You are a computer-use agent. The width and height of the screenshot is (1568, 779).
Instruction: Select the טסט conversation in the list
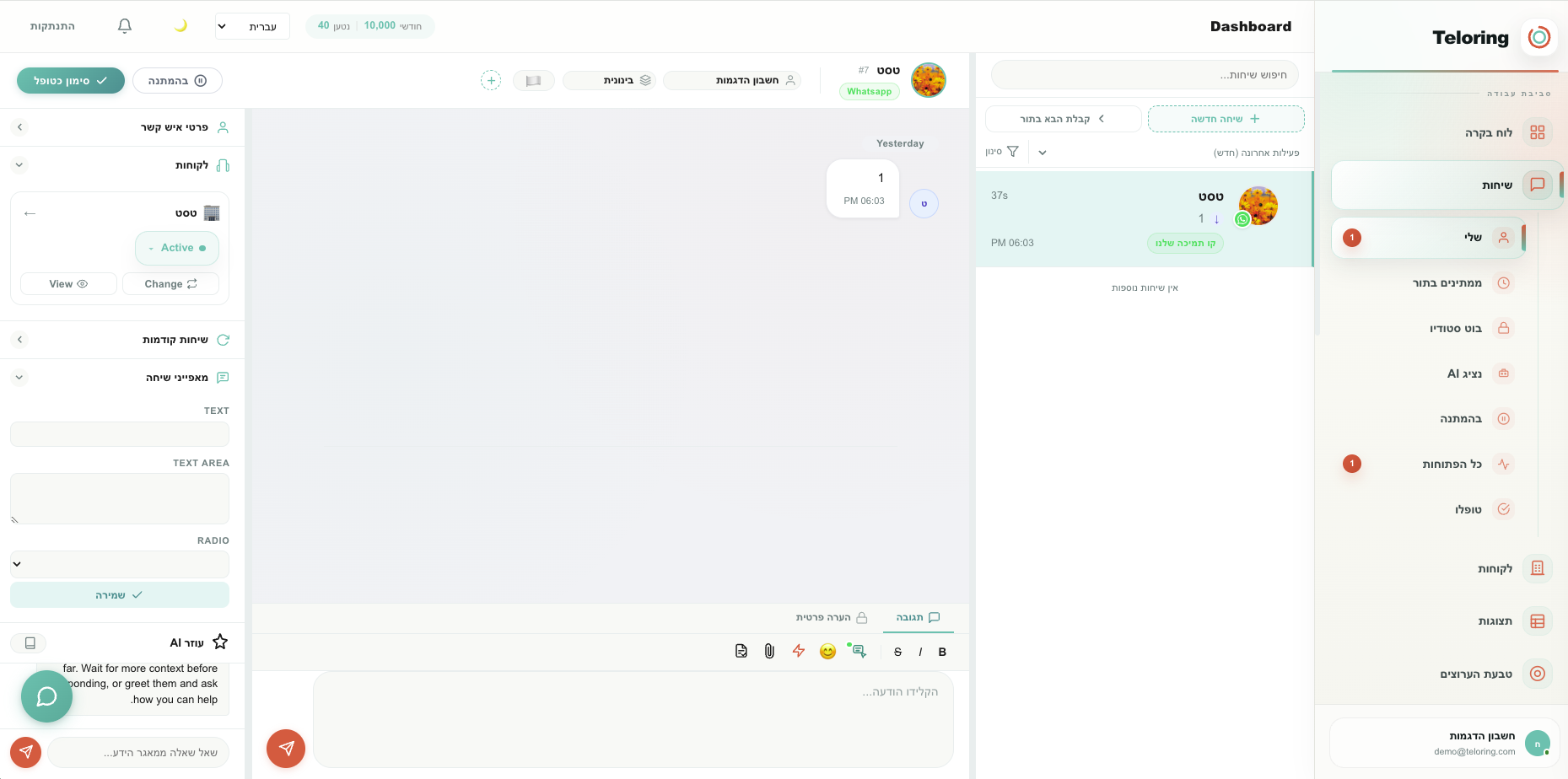click(x=1145, y=219)
